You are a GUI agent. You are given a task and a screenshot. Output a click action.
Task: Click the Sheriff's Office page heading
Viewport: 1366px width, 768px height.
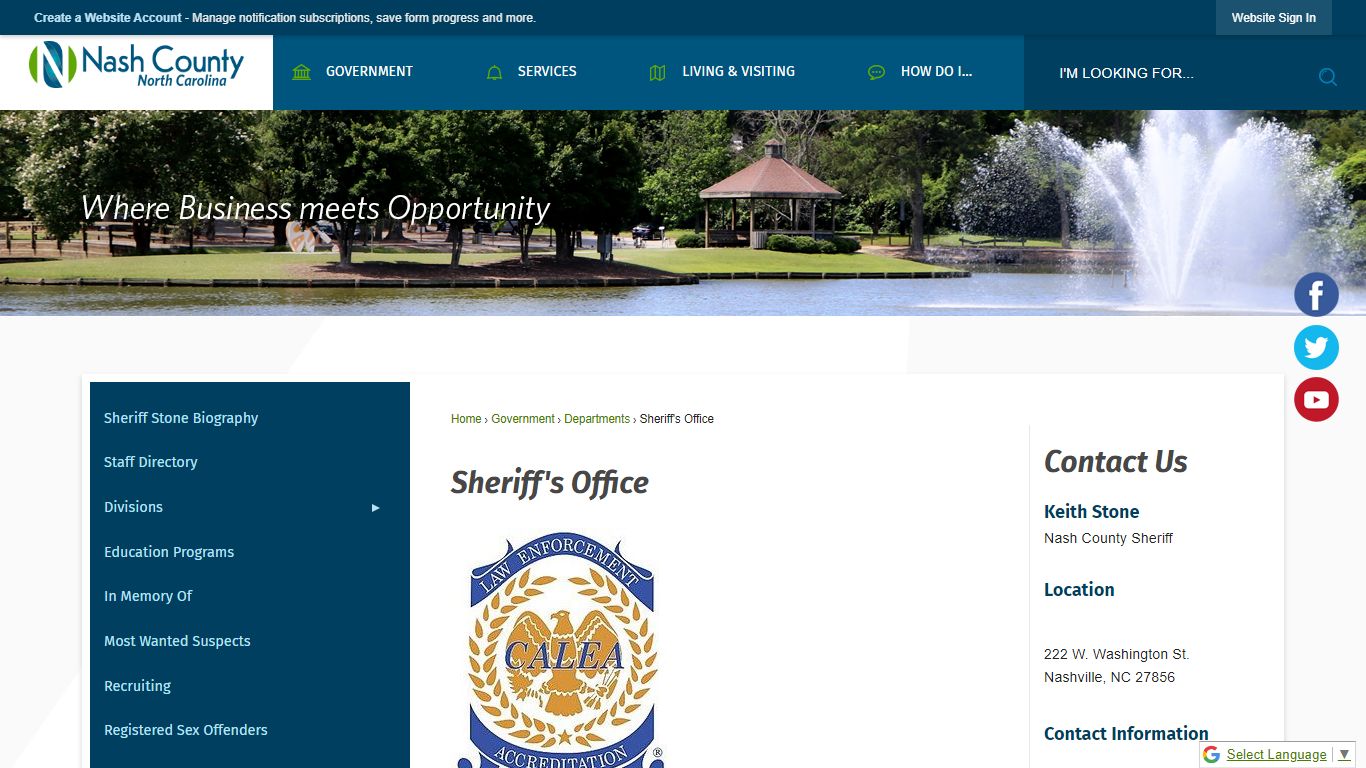[549, 482]
